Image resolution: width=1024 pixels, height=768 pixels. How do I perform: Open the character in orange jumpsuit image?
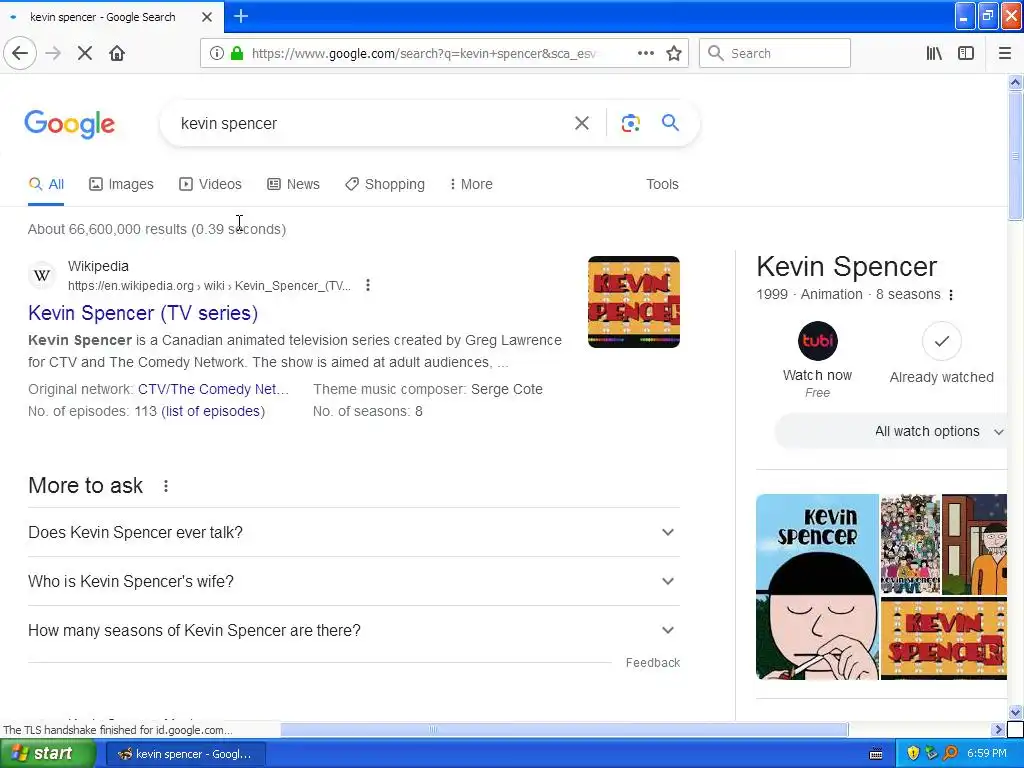pos(975,544)
